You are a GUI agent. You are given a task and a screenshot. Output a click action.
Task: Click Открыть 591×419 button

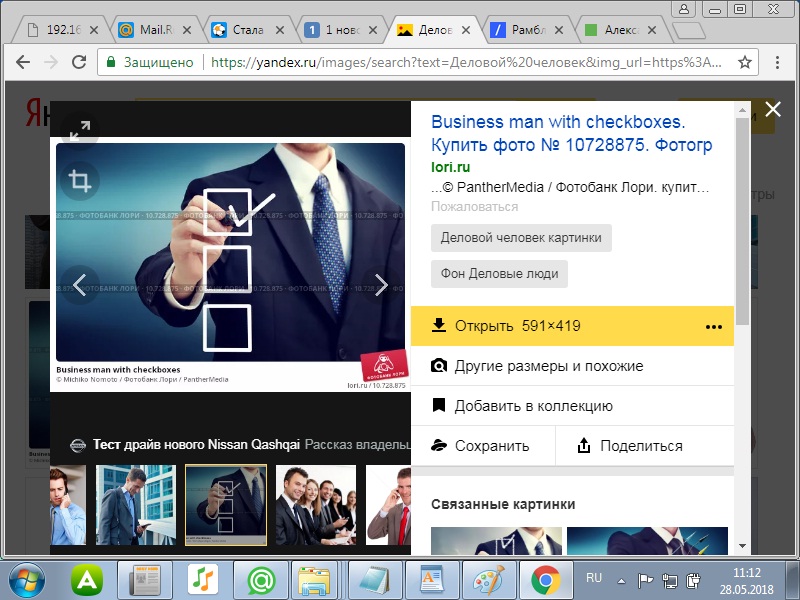[x=572, y=326]
